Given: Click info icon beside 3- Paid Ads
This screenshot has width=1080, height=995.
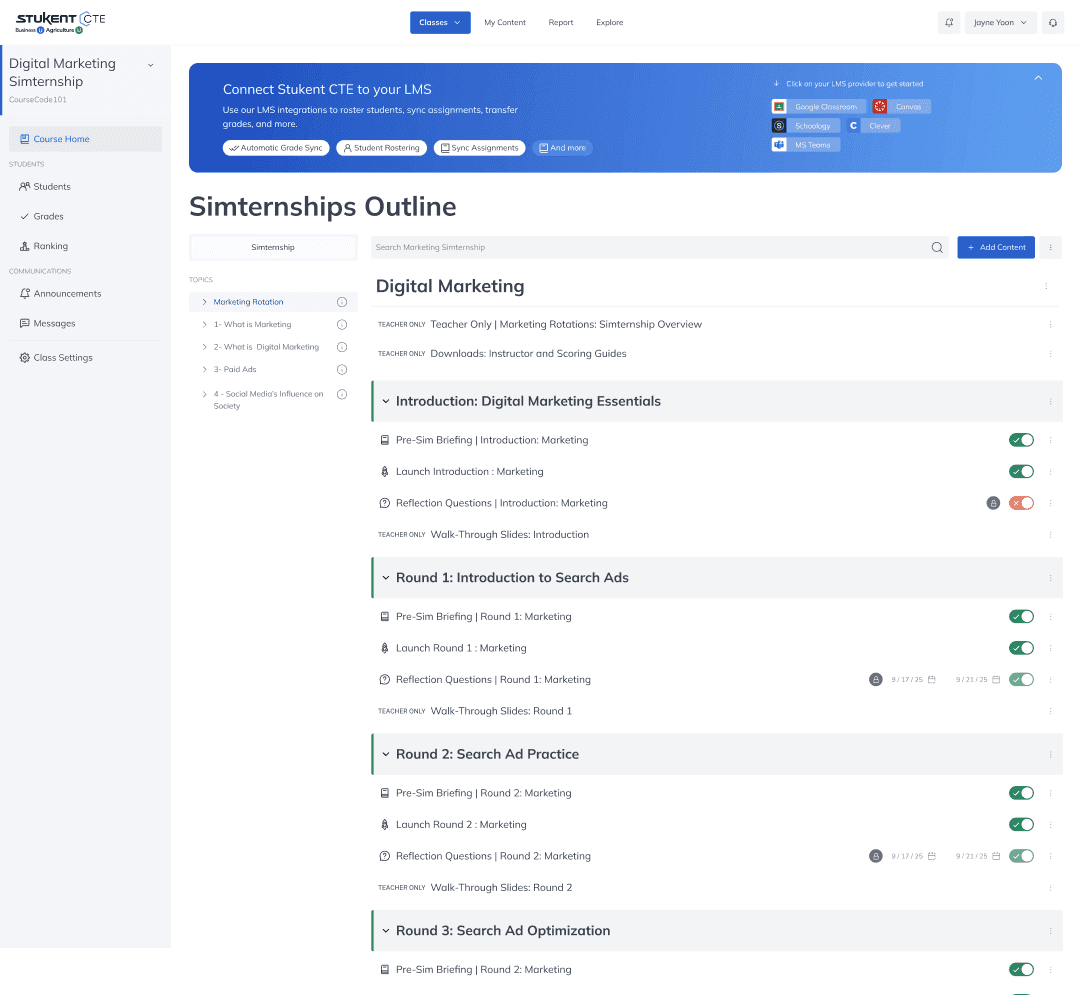Looking at the screenshot, I should (x=342, y=370).
